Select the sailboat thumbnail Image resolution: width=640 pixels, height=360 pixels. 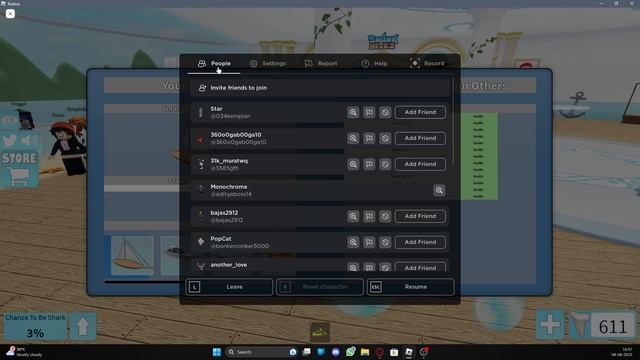(132, 256)
